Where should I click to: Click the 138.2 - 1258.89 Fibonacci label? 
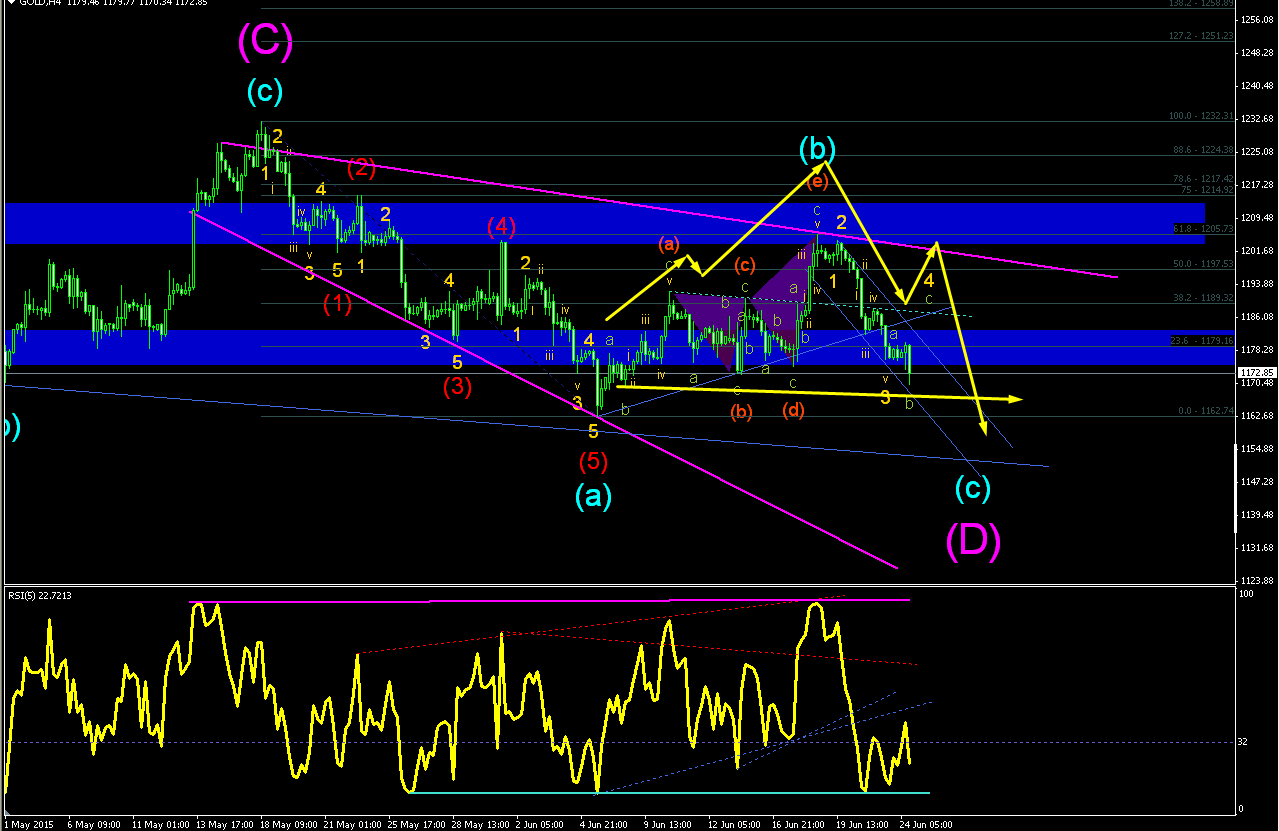click(1201, 4)
